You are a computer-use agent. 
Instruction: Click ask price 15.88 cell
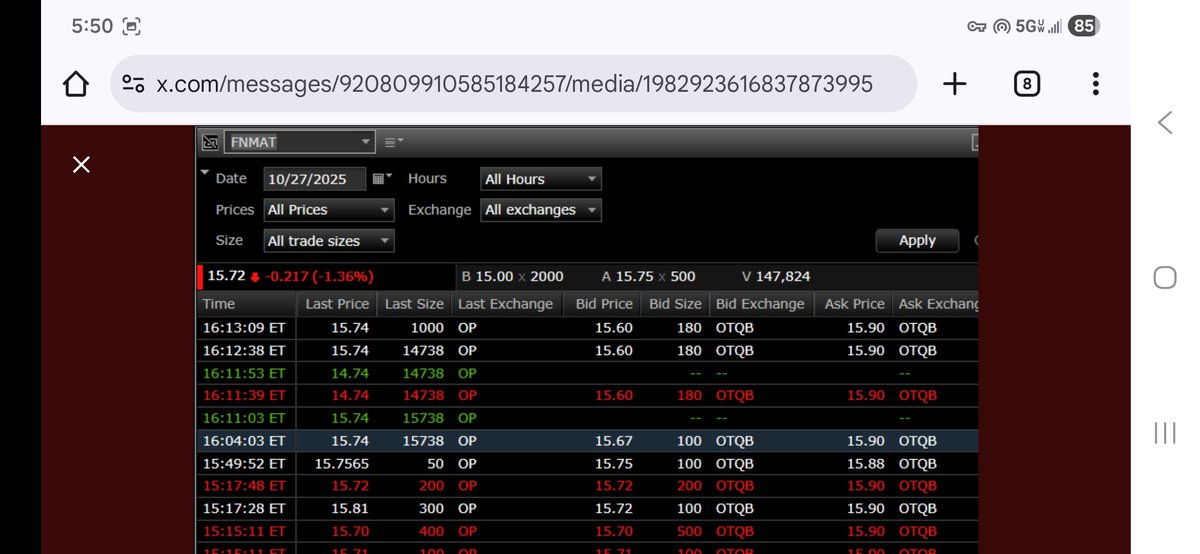click(x=865, y=463)
